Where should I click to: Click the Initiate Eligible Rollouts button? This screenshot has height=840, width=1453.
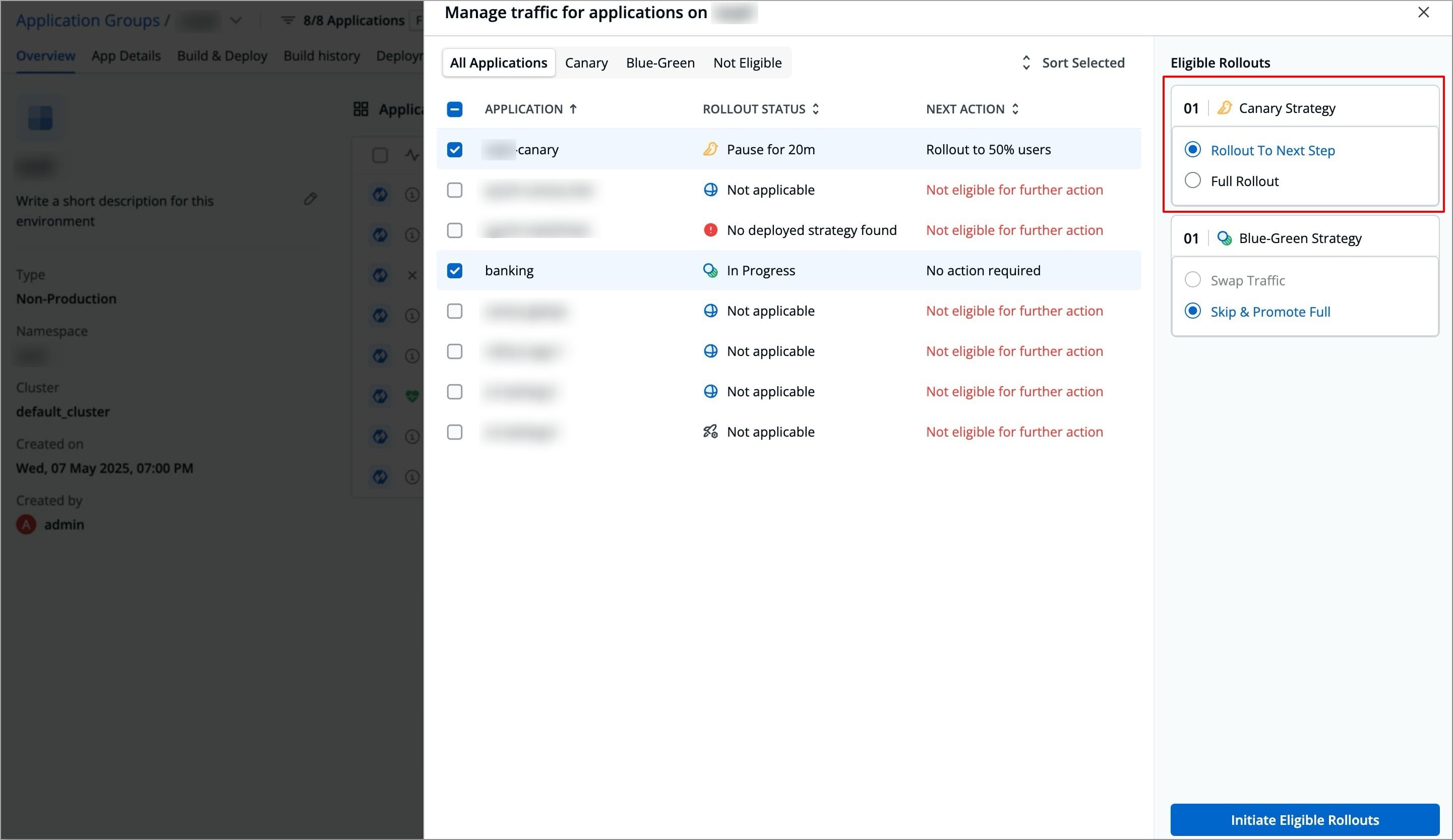coord(1304,819)
